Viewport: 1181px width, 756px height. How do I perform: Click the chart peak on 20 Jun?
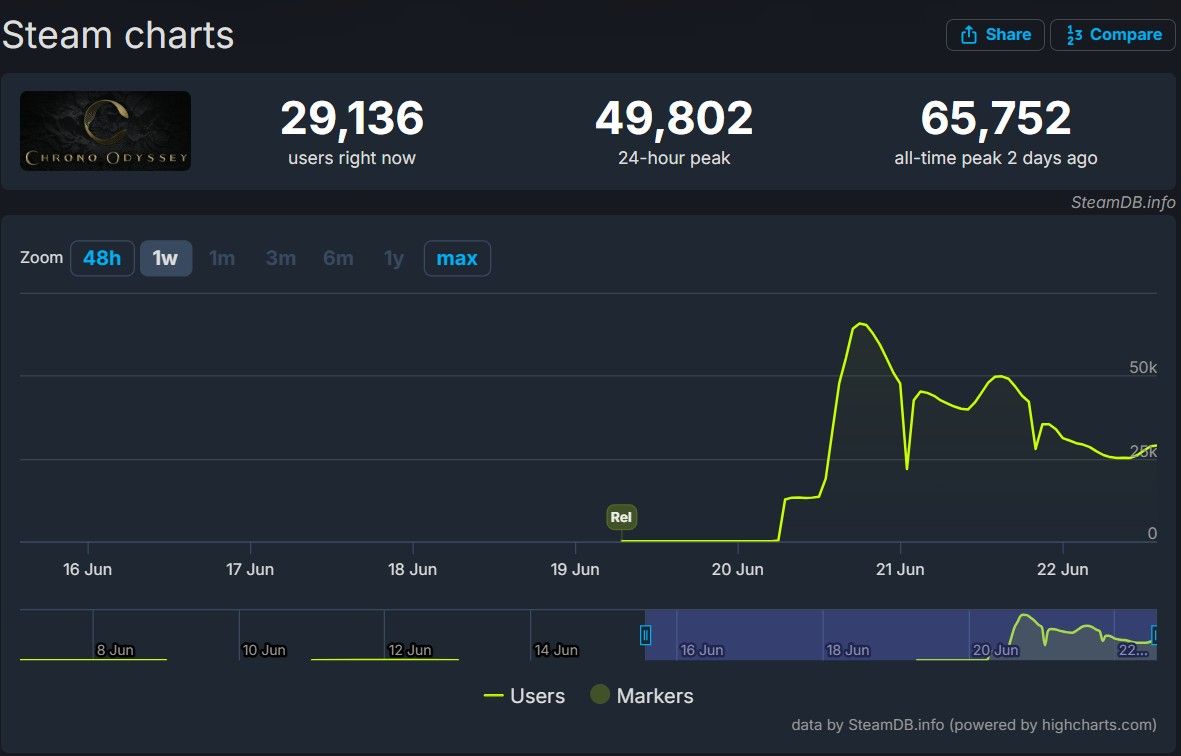(860, 324)
